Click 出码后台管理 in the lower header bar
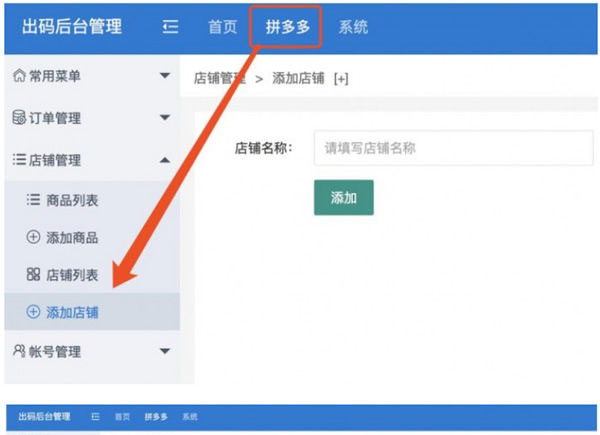The width and height of the screenshot is (600, 435). (44, 417)
